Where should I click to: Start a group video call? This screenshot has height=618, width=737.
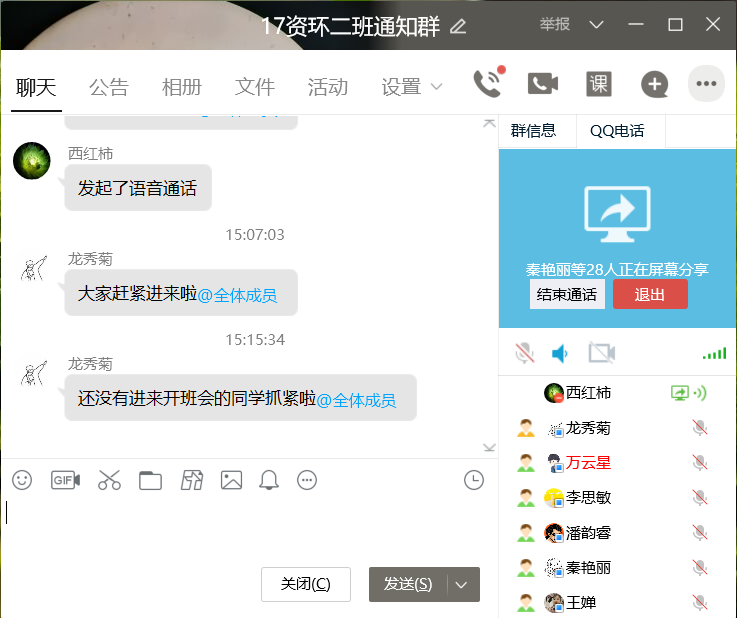point(543,84)
